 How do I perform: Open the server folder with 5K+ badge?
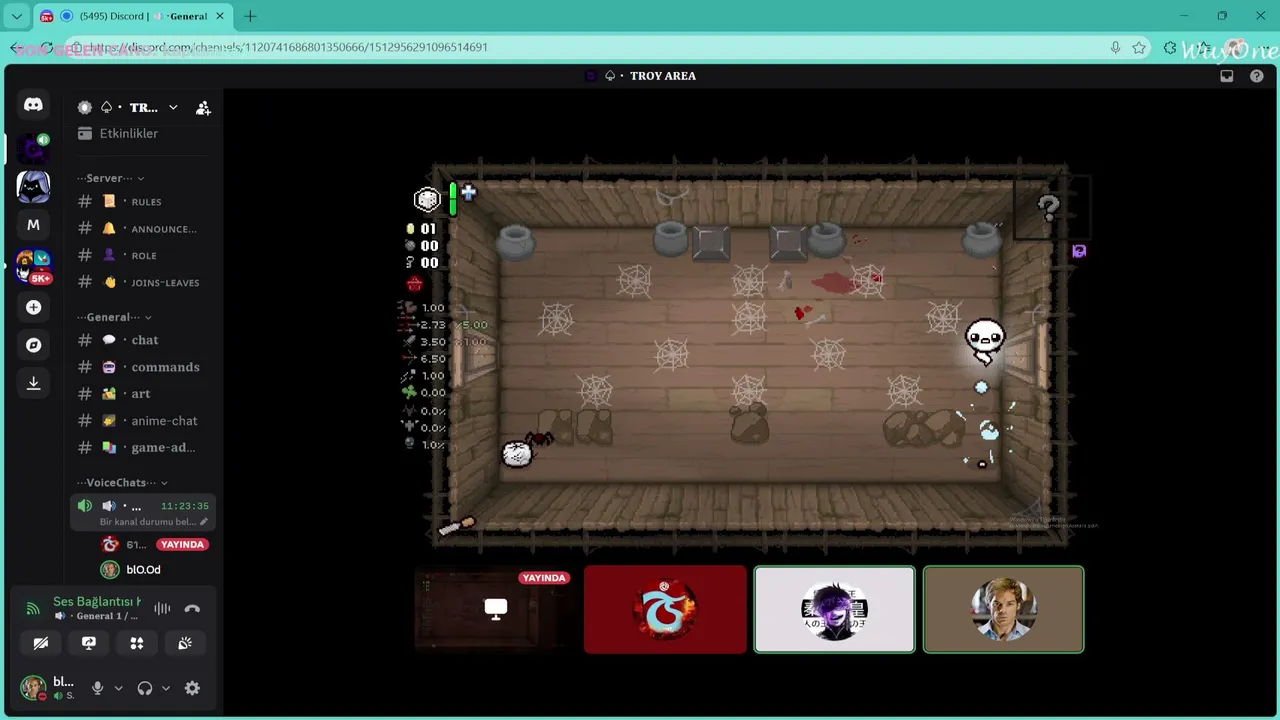tap(33, 266)
